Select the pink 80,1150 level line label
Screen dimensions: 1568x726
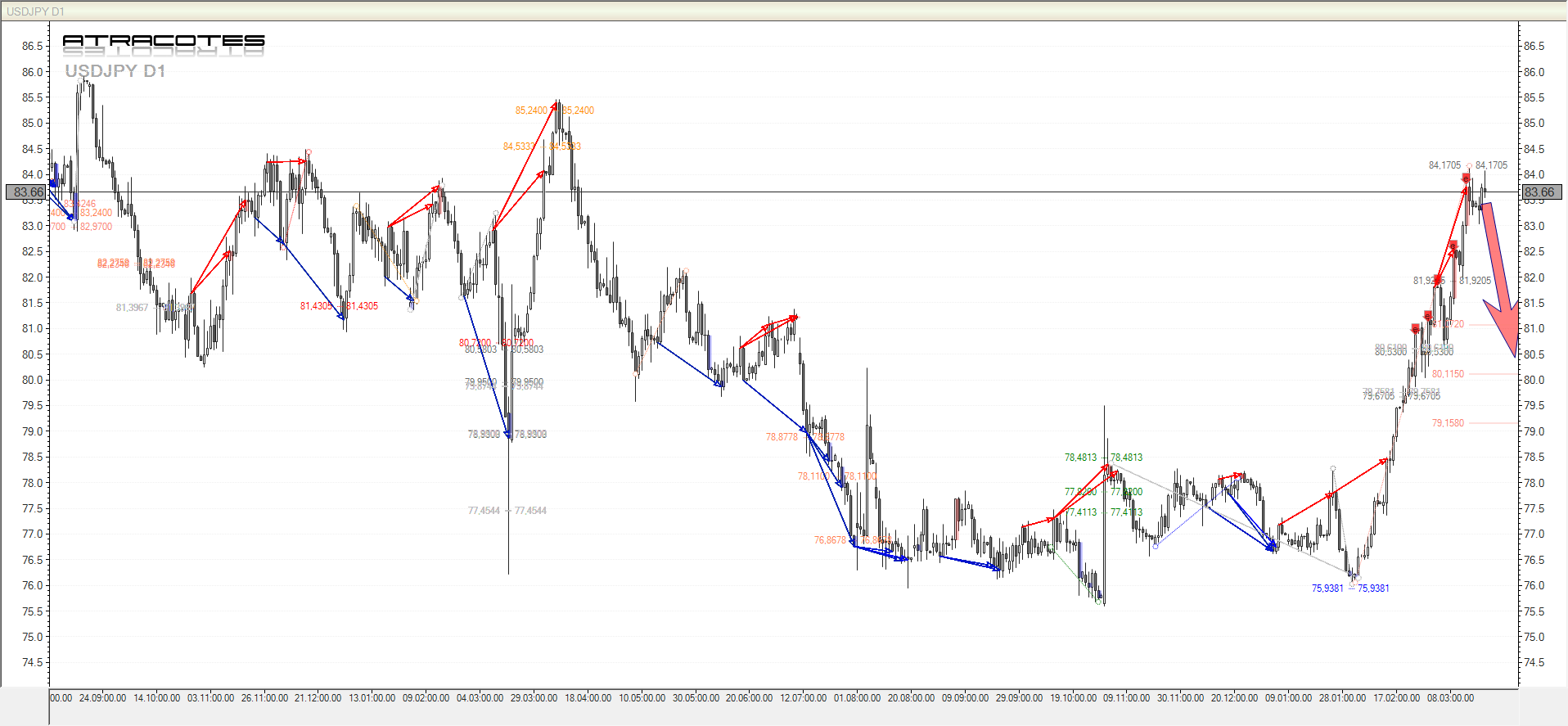[x=1448, y=374]
